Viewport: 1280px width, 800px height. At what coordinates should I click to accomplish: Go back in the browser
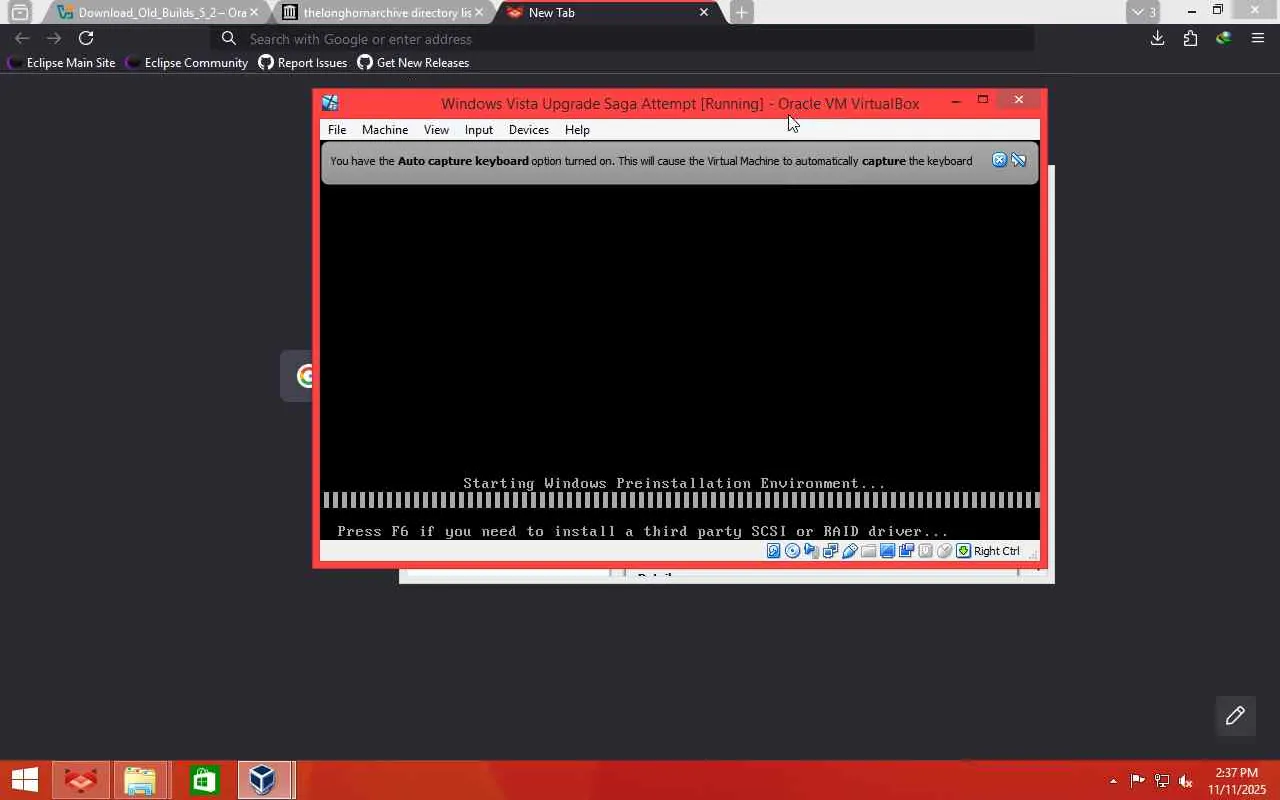(22, 38)
